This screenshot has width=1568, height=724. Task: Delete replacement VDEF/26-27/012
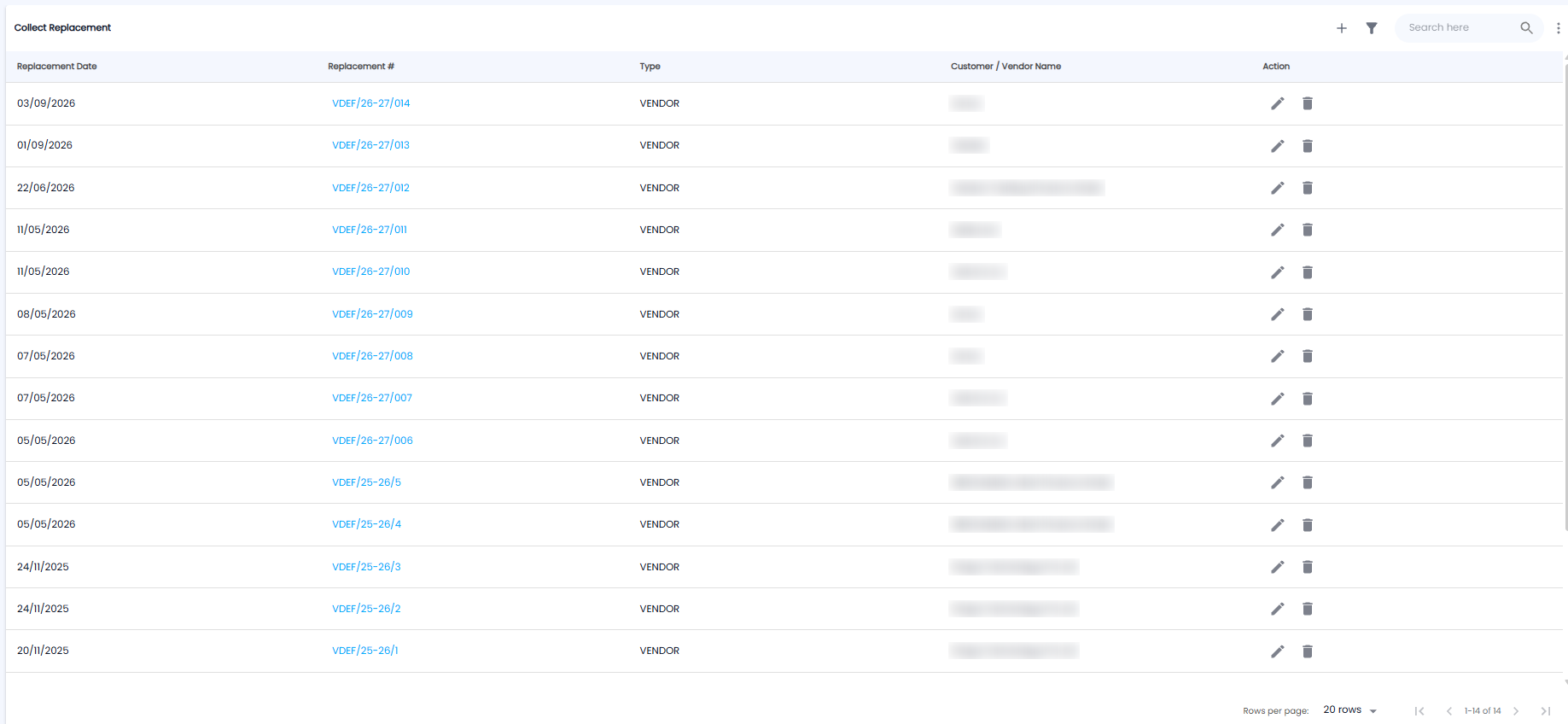[x=1308, y=188]
